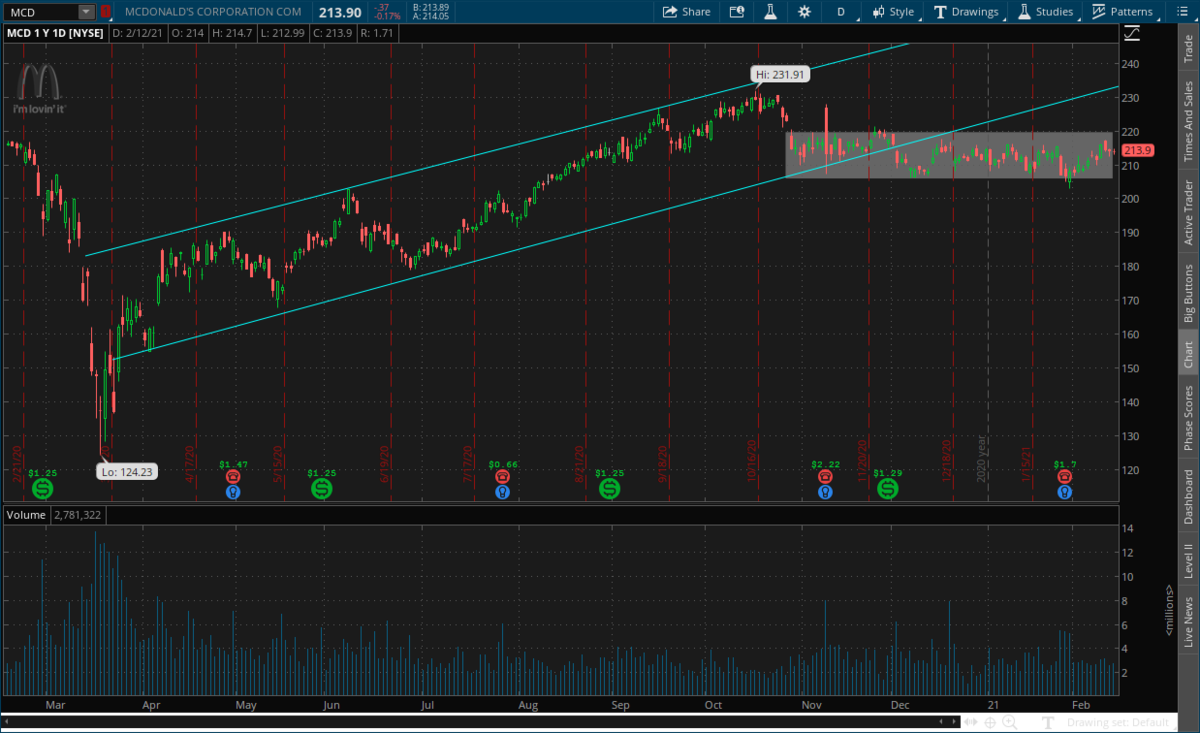Open the Big Buttons sidebar tab

tap(1188, 293)
